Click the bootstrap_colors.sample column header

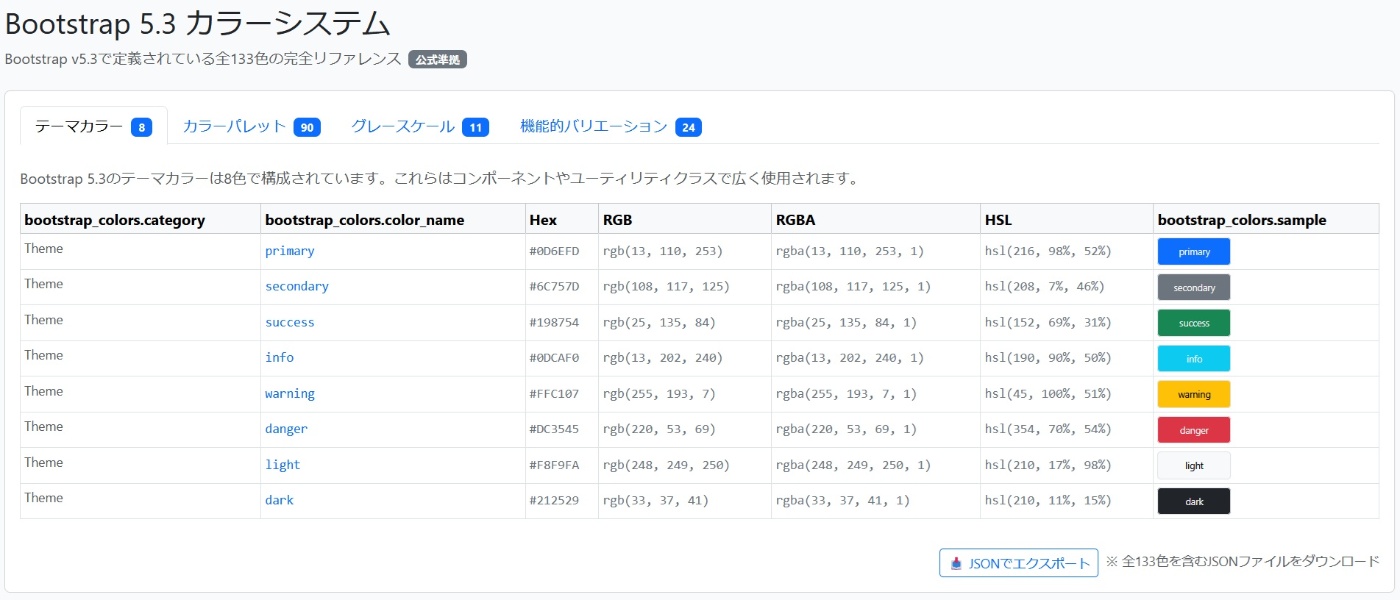1266,219
